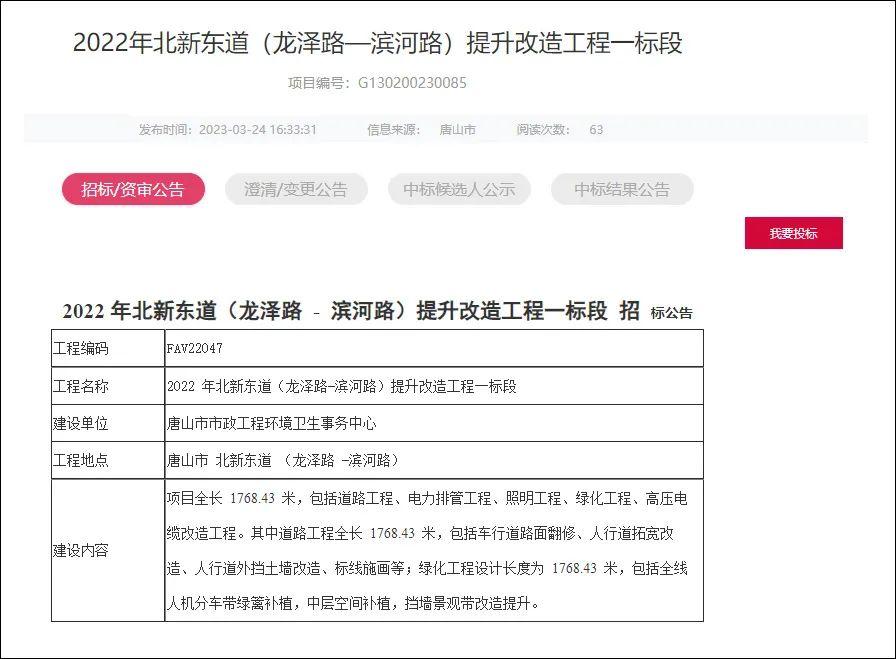Switch to the 澄清/变更公告 tab

tap(296, 189)
